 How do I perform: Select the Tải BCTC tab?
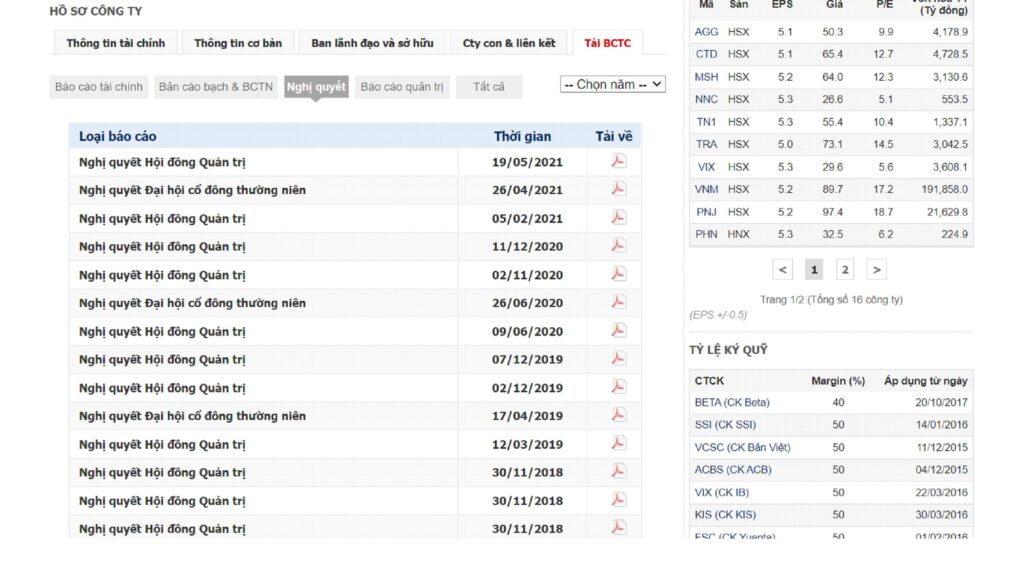(607, 43)
